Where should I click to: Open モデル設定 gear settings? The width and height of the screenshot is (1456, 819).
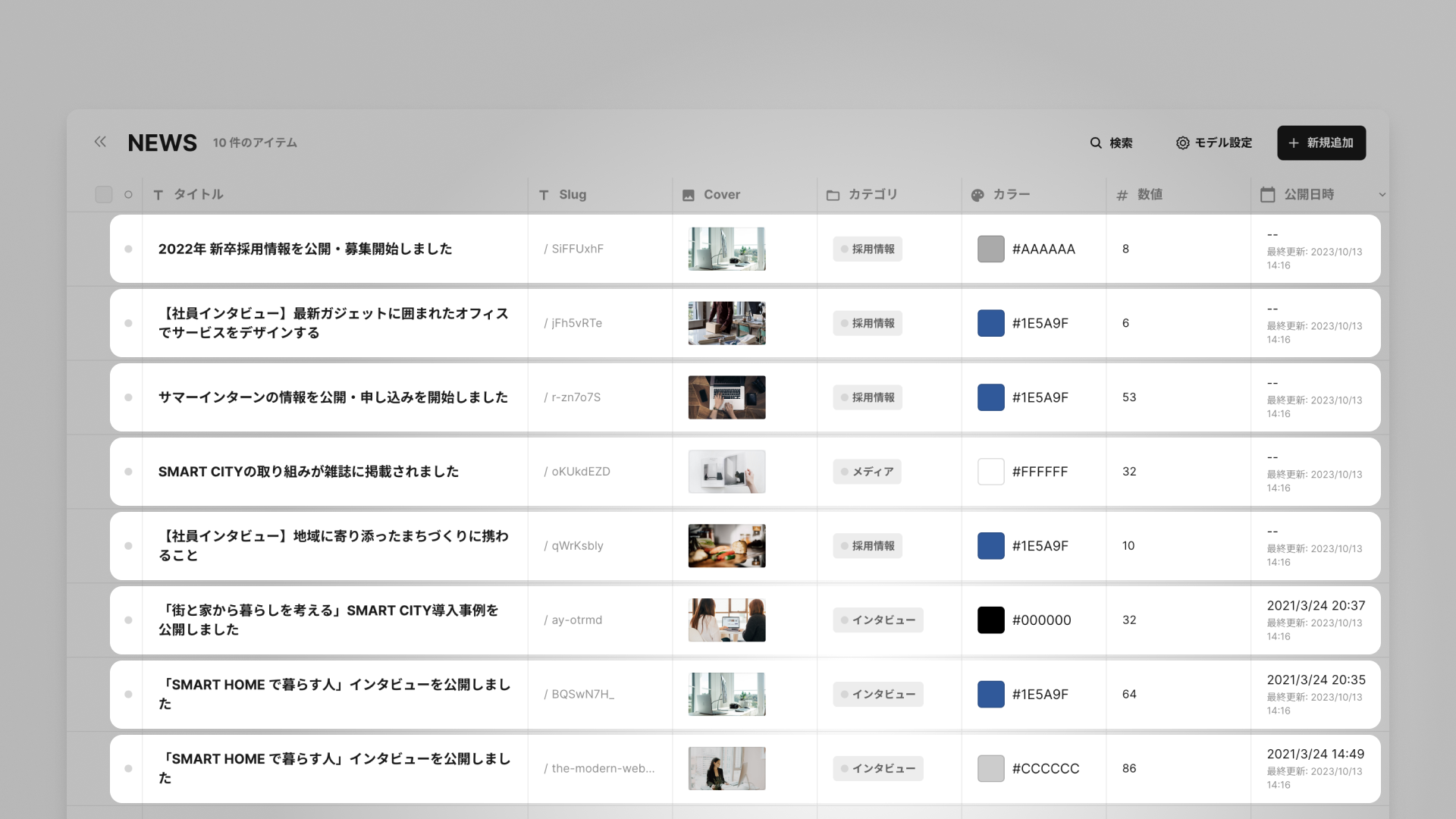(1213, 143)
